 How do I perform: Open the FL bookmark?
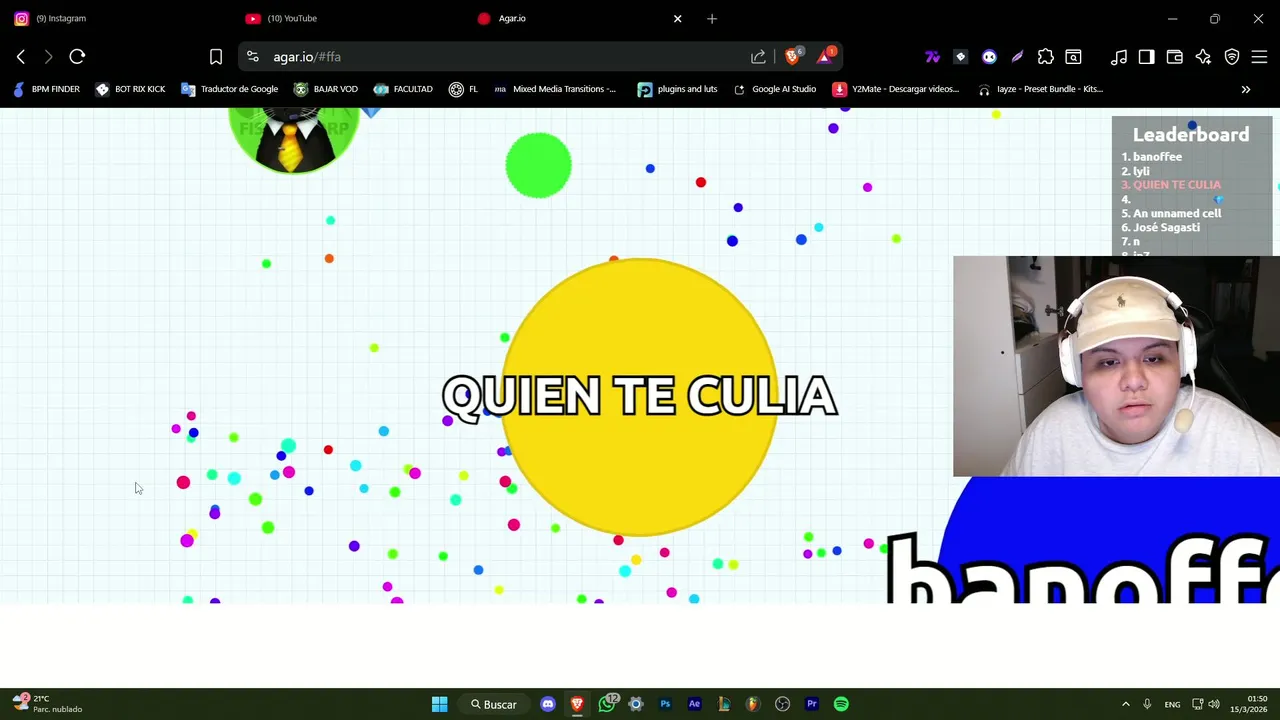(x=463, y=89)
